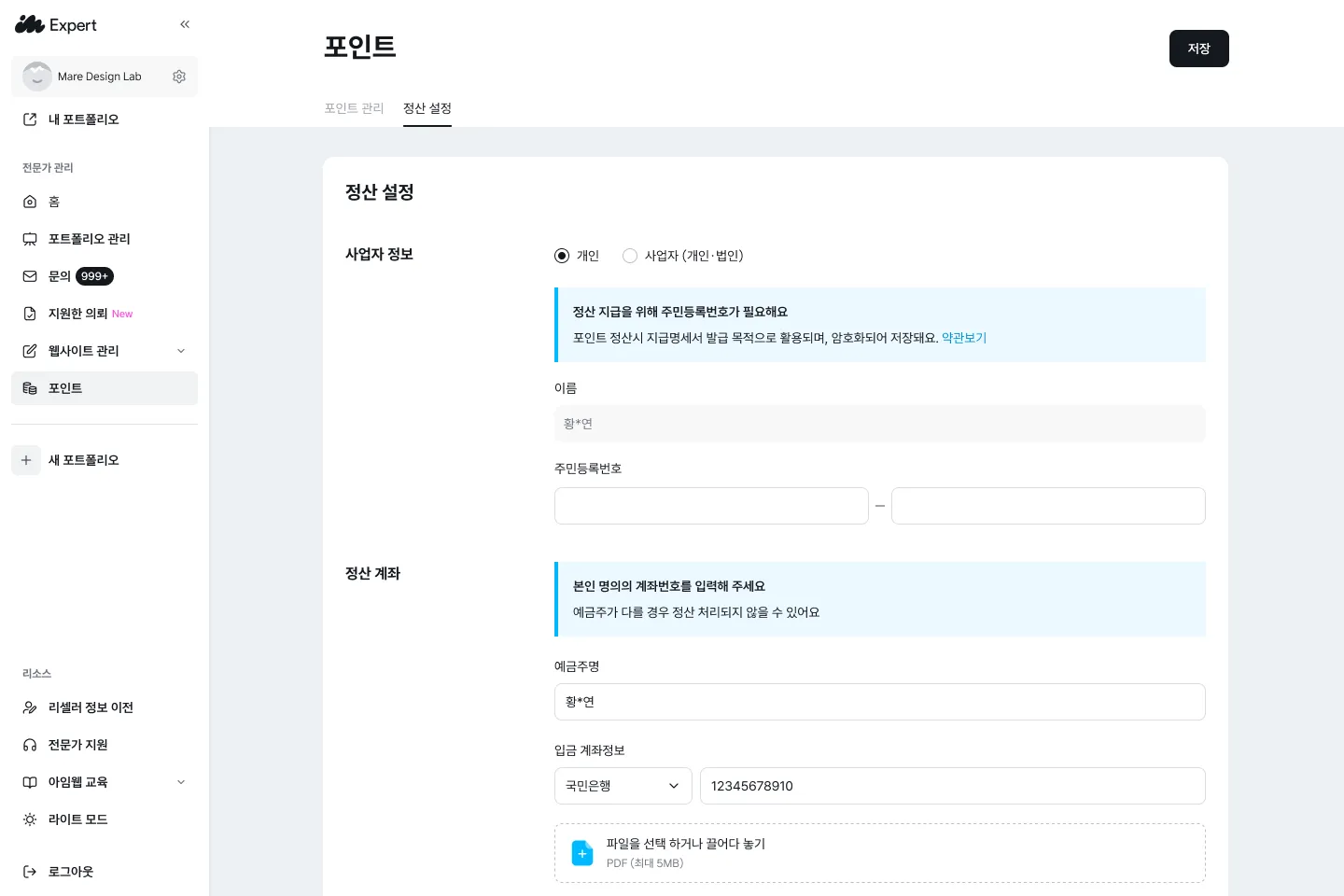Open the 국민은행 bank dropdown
This screenshot has width=1344, height=896.
coord(623,786)
